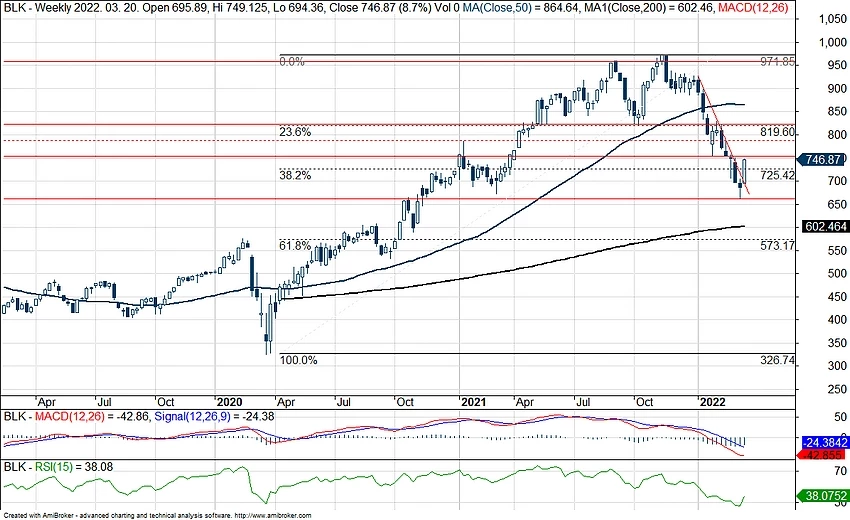Click the Signal(12,26,9) = -24.38 label
Screen dimensions: 850x520
[214, 416]
